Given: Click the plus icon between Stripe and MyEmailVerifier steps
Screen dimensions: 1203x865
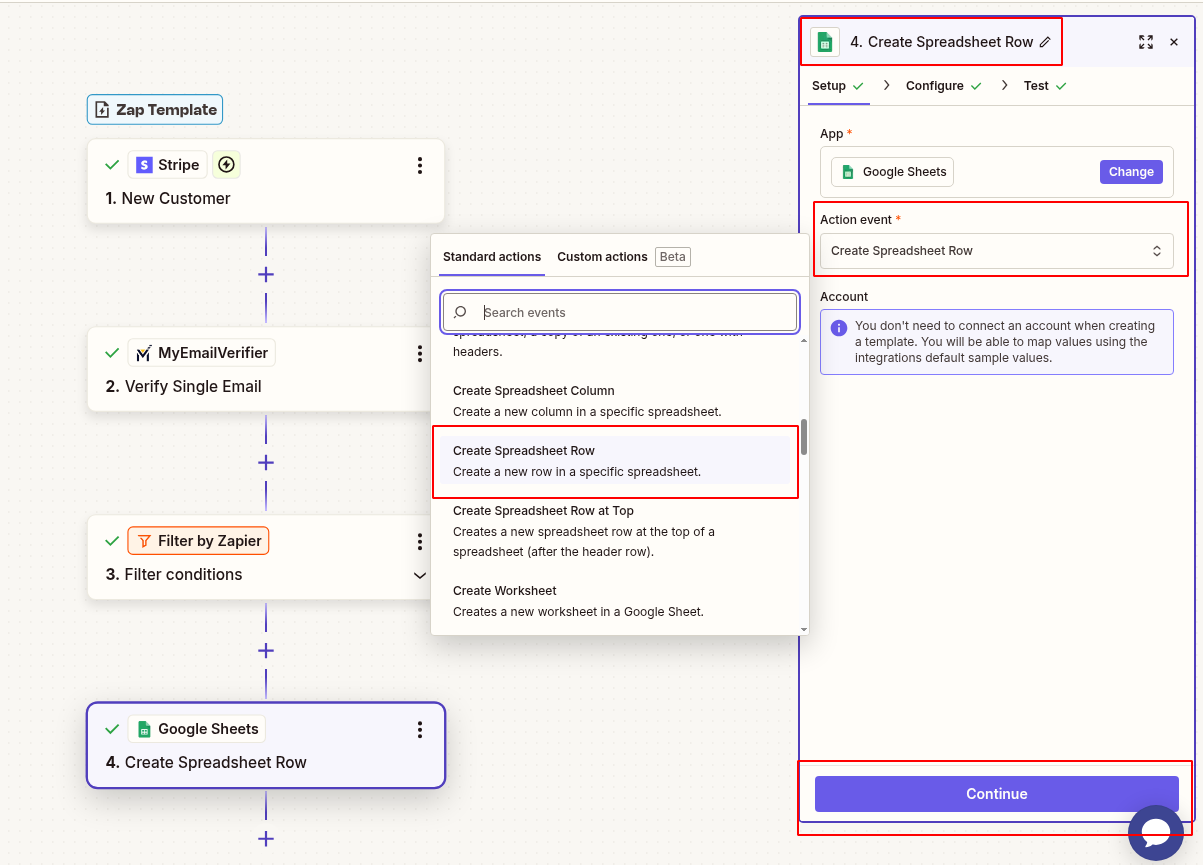Looking at the screenshot, I should [x=265, y=274].
